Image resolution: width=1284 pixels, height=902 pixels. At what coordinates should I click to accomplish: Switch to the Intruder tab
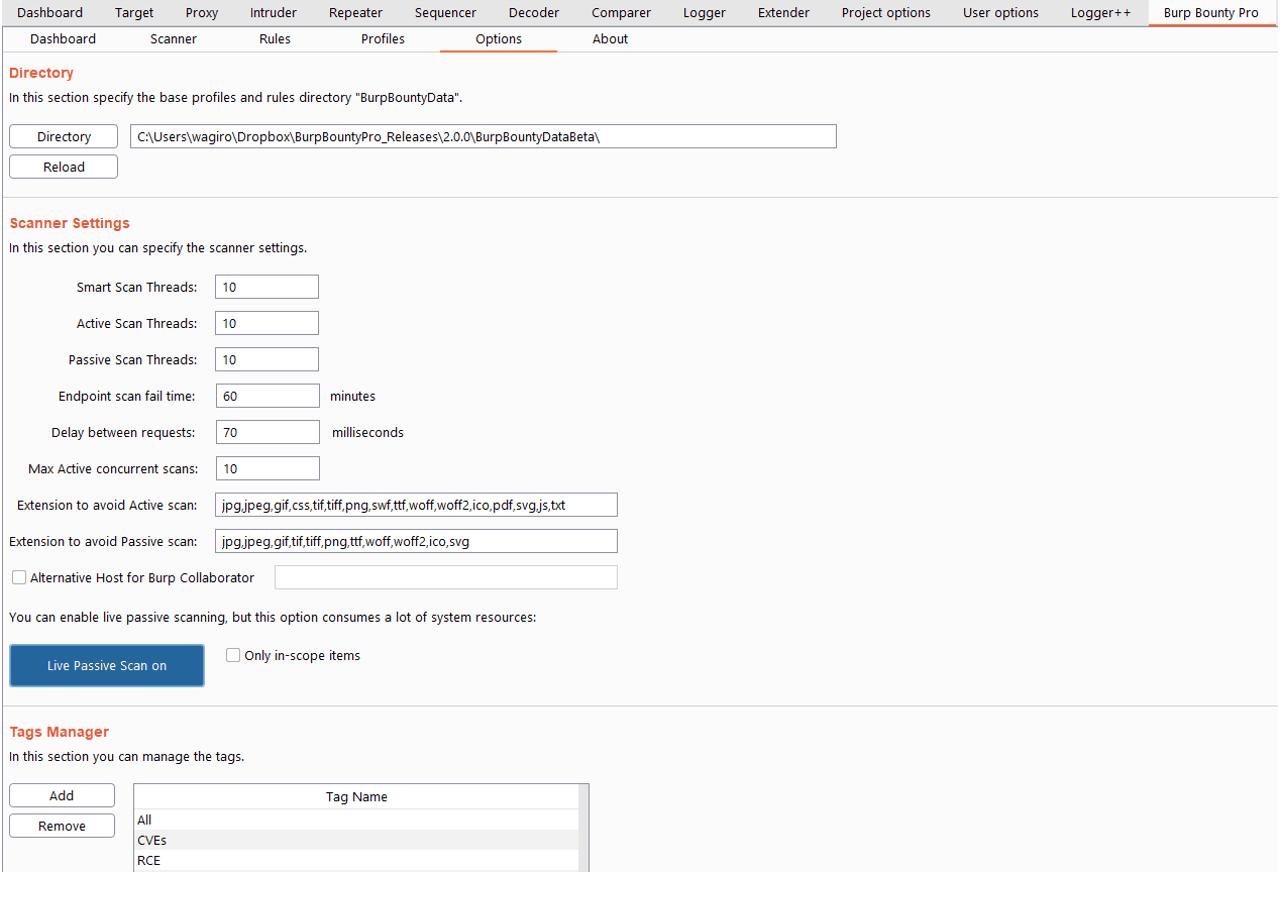click(x=272, y=12)
